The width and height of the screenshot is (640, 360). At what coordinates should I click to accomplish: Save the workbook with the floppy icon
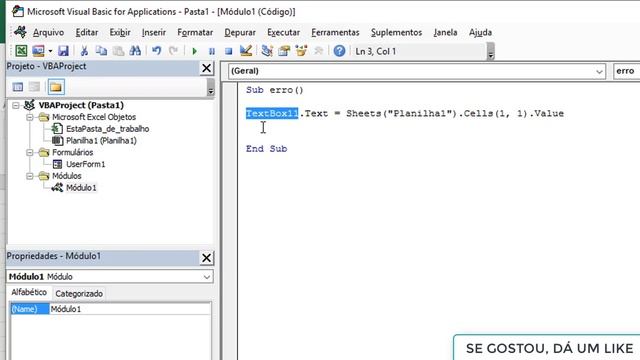coord(63,51)
